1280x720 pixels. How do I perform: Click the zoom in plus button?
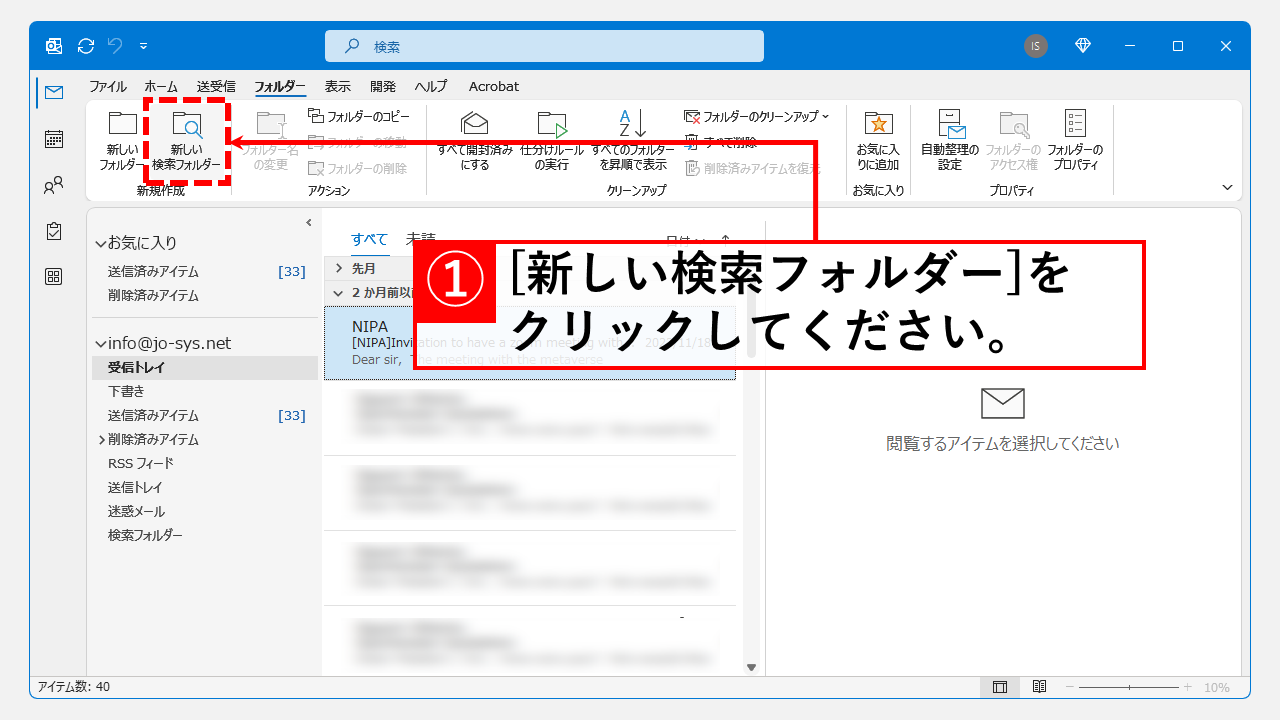(1187, 687)
